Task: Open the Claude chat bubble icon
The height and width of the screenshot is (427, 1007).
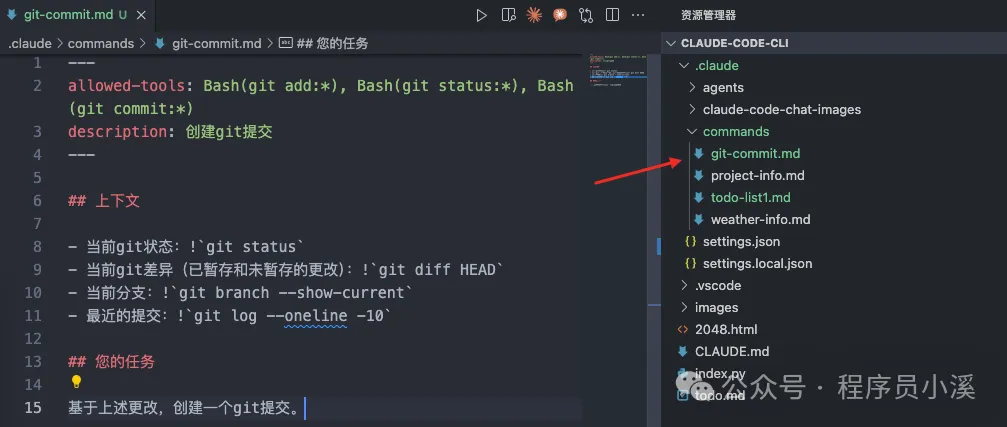Action: tap(560, 15)
